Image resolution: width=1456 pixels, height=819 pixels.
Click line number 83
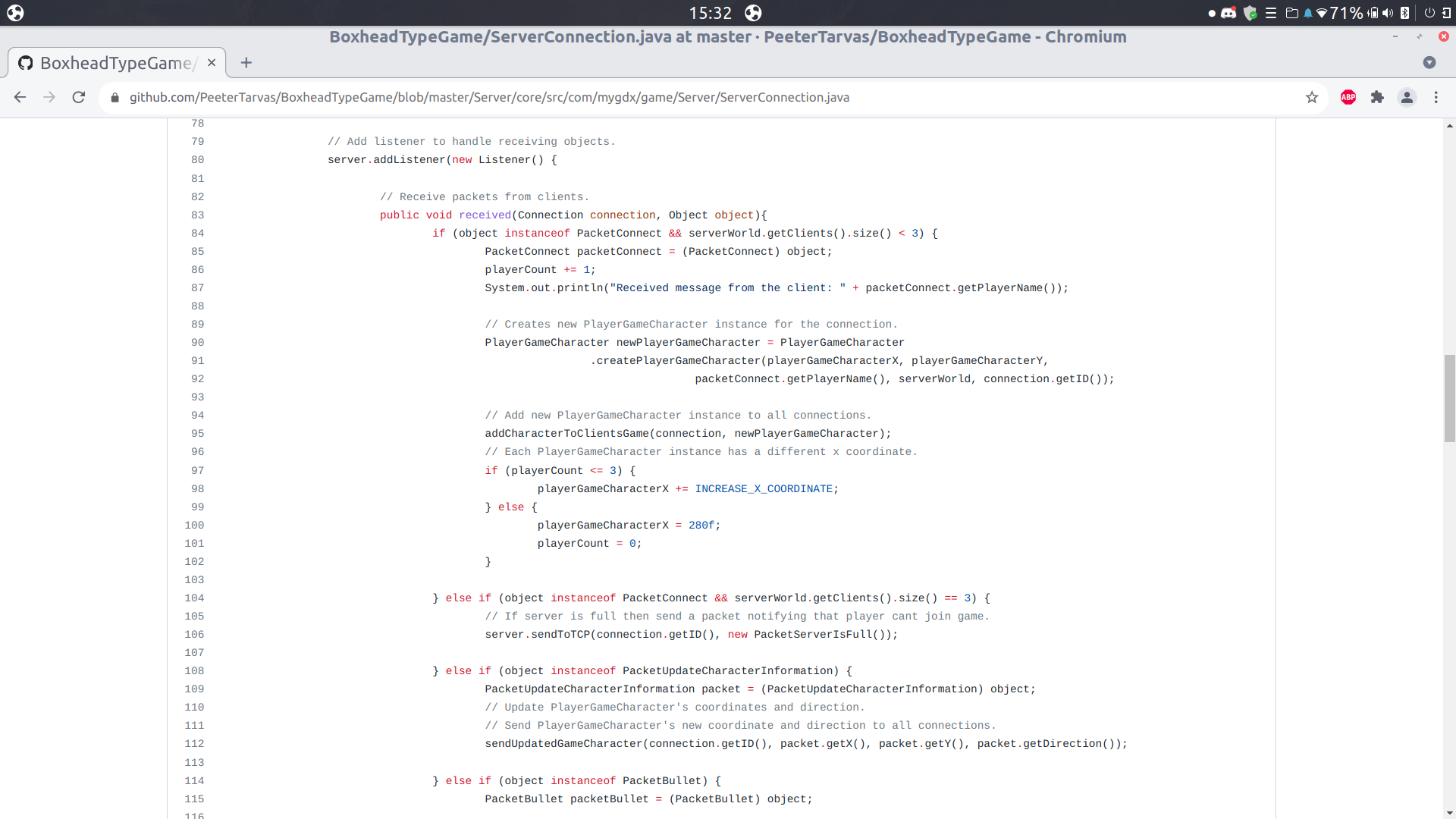(197, 215)
